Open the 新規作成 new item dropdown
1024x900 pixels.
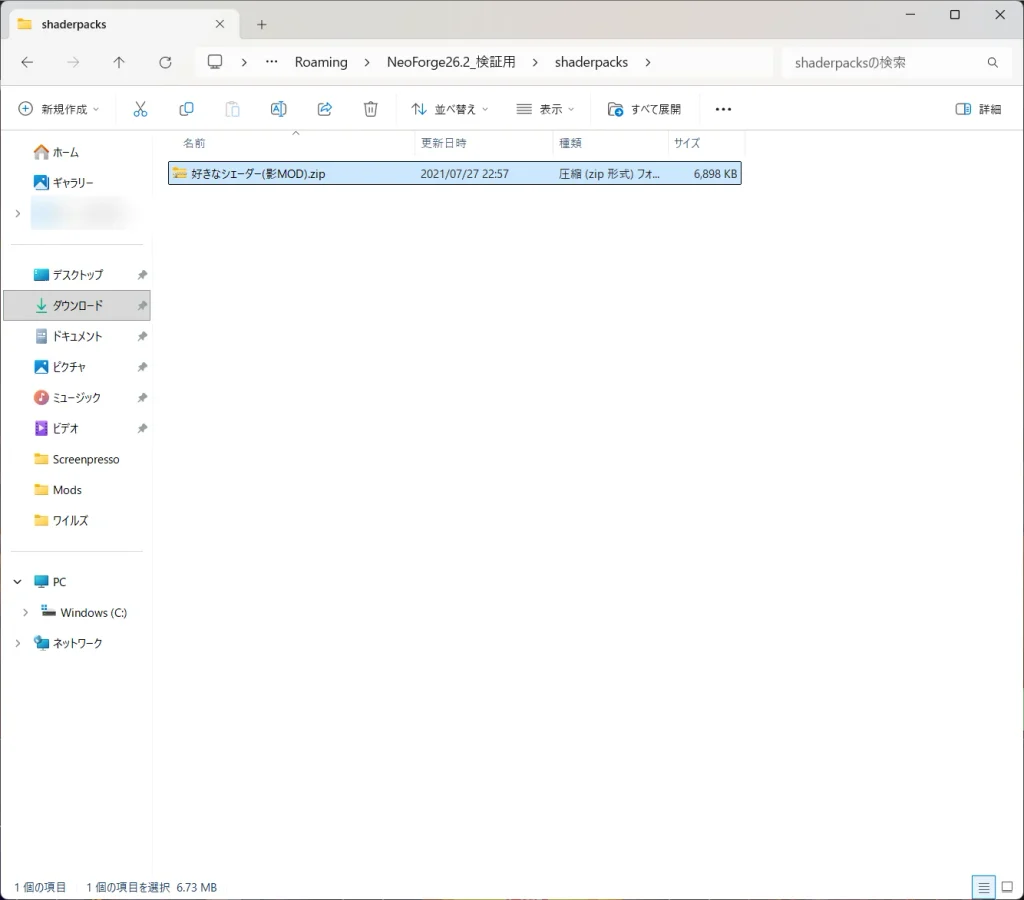59,109
